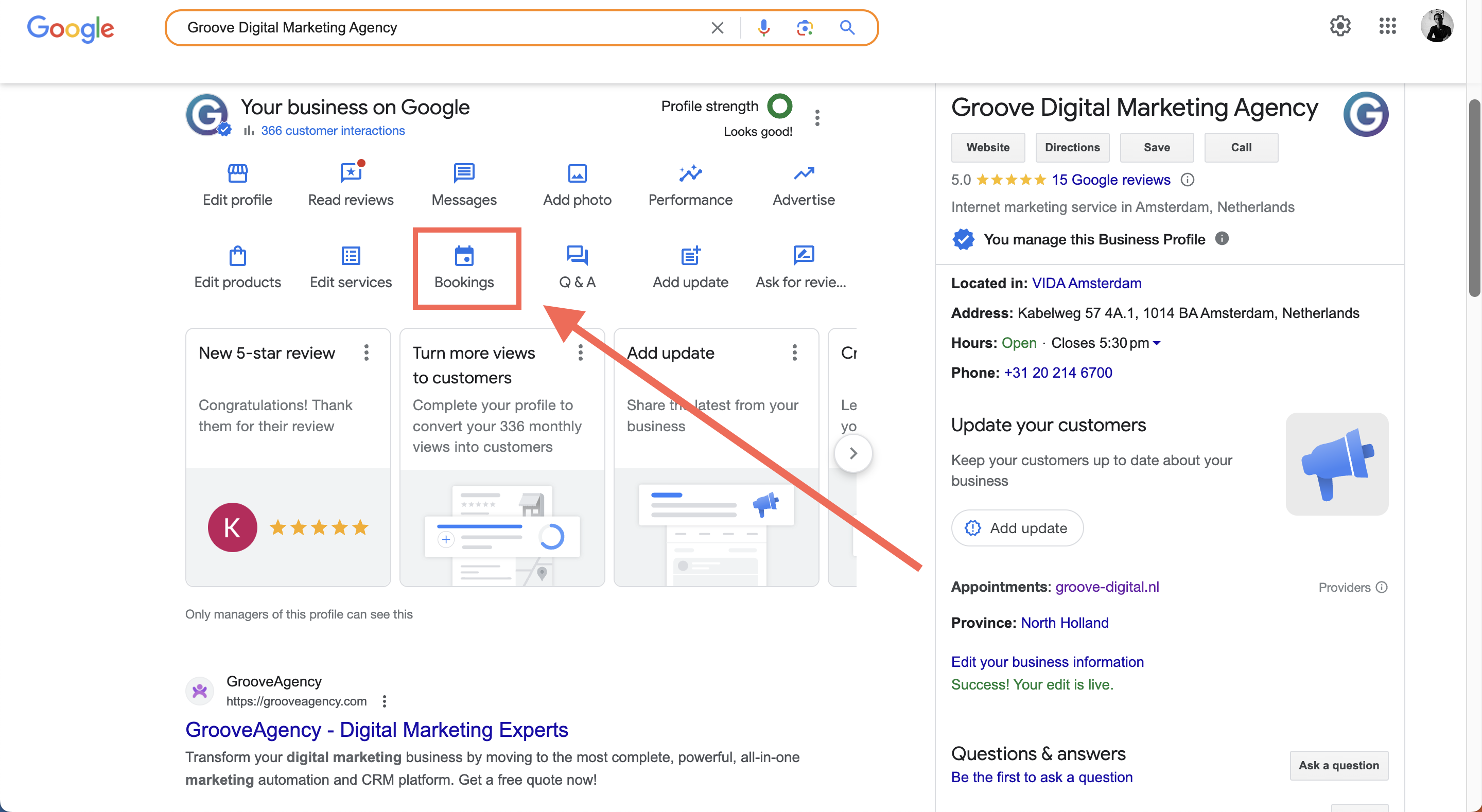The image size is (1482, 812).
Task: Click the 'Success! Your edit is live.' text
Action: pos(1032,684)
